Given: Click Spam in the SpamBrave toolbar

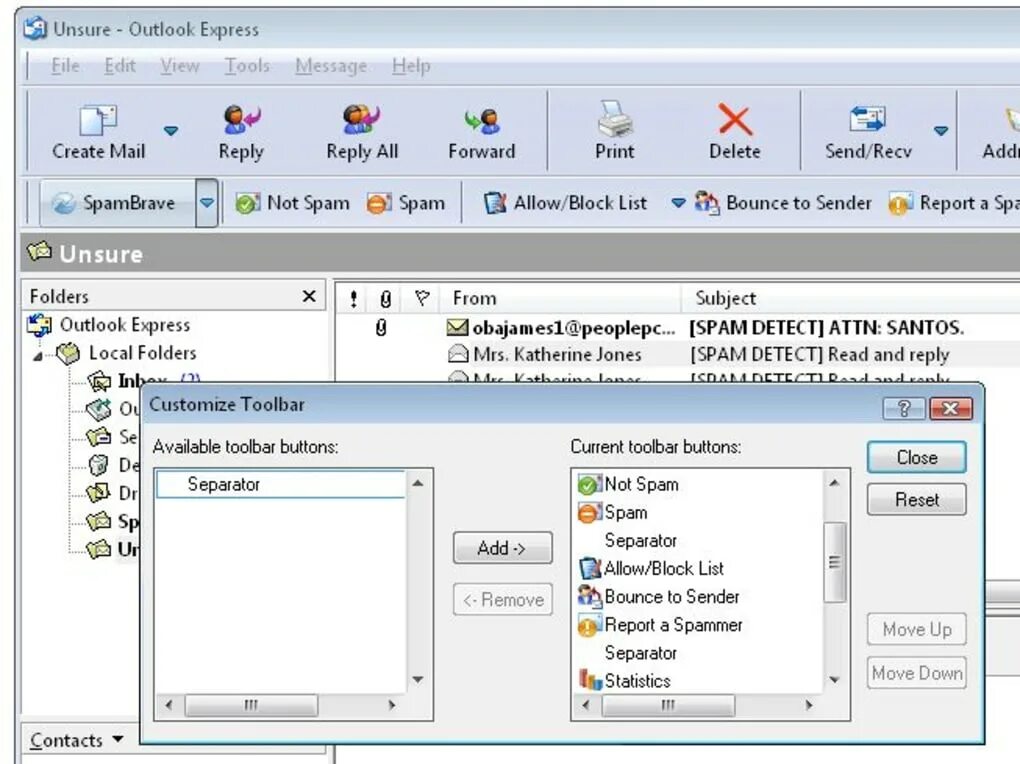Looking at the screenshot, I should pos(406,203).
